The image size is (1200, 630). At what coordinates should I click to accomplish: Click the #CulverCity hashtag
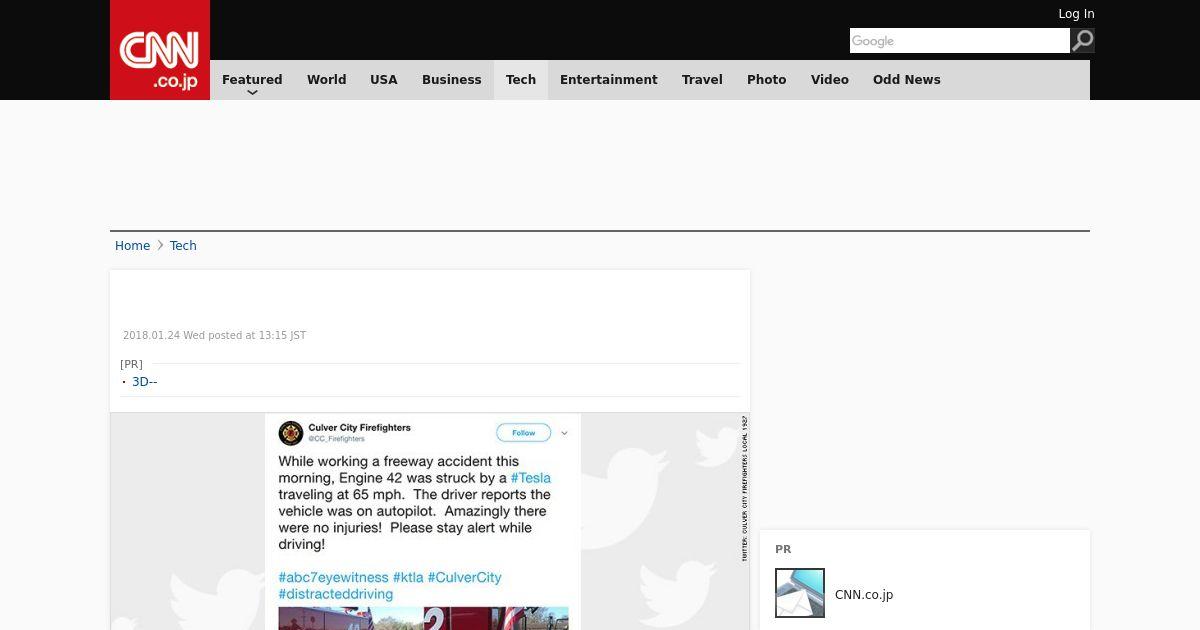(464, 577)
